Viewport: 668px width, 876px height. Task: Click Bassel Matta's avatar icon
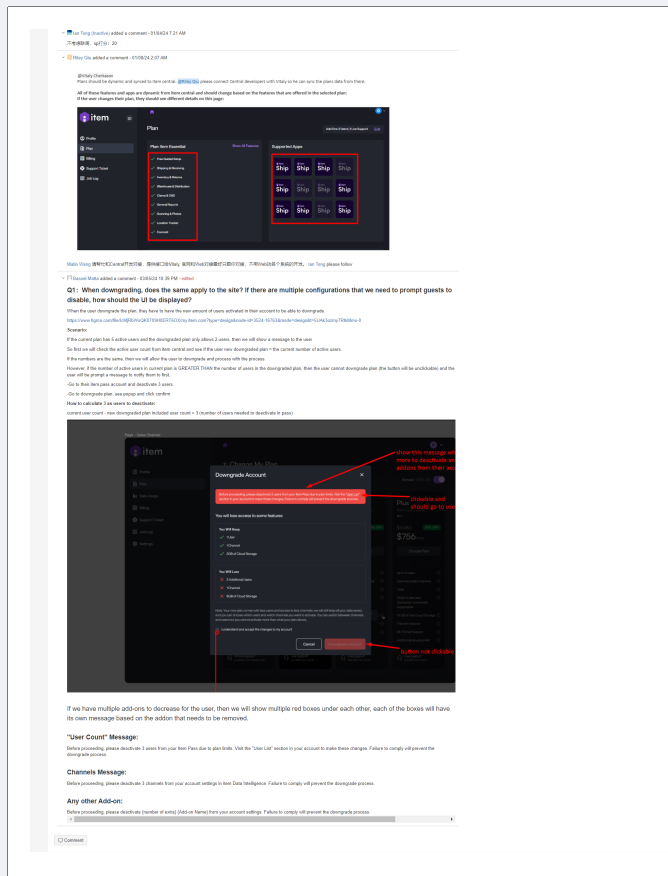tap(69, 277)
